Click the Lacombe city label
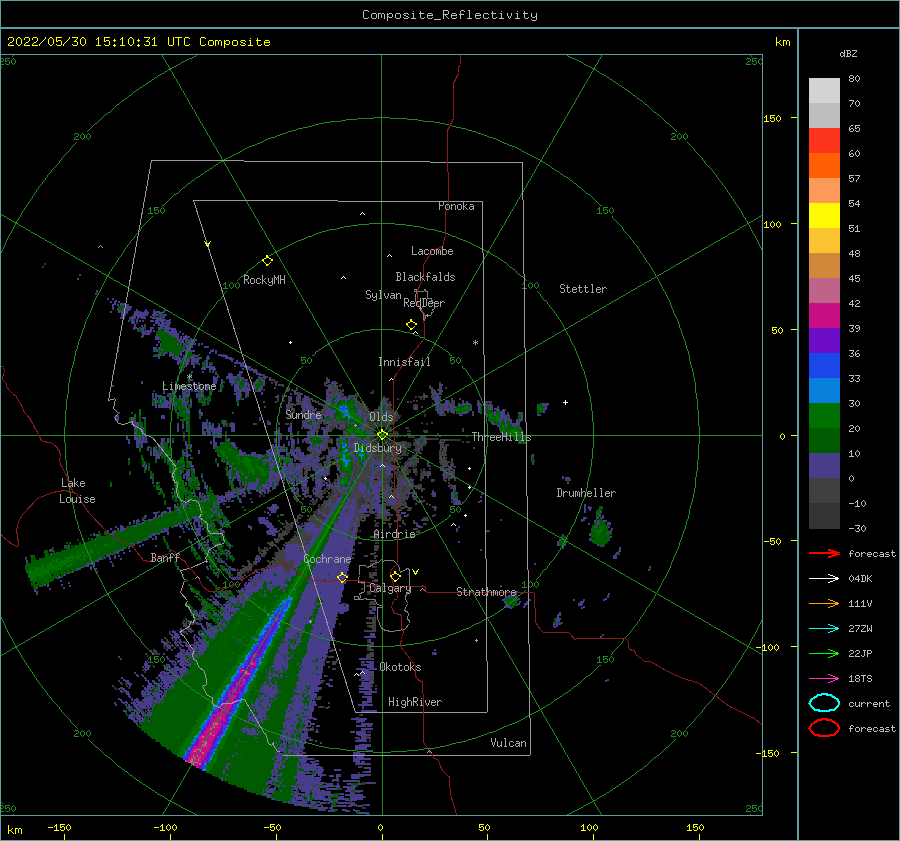900x841 pixels. coord(432,251)
